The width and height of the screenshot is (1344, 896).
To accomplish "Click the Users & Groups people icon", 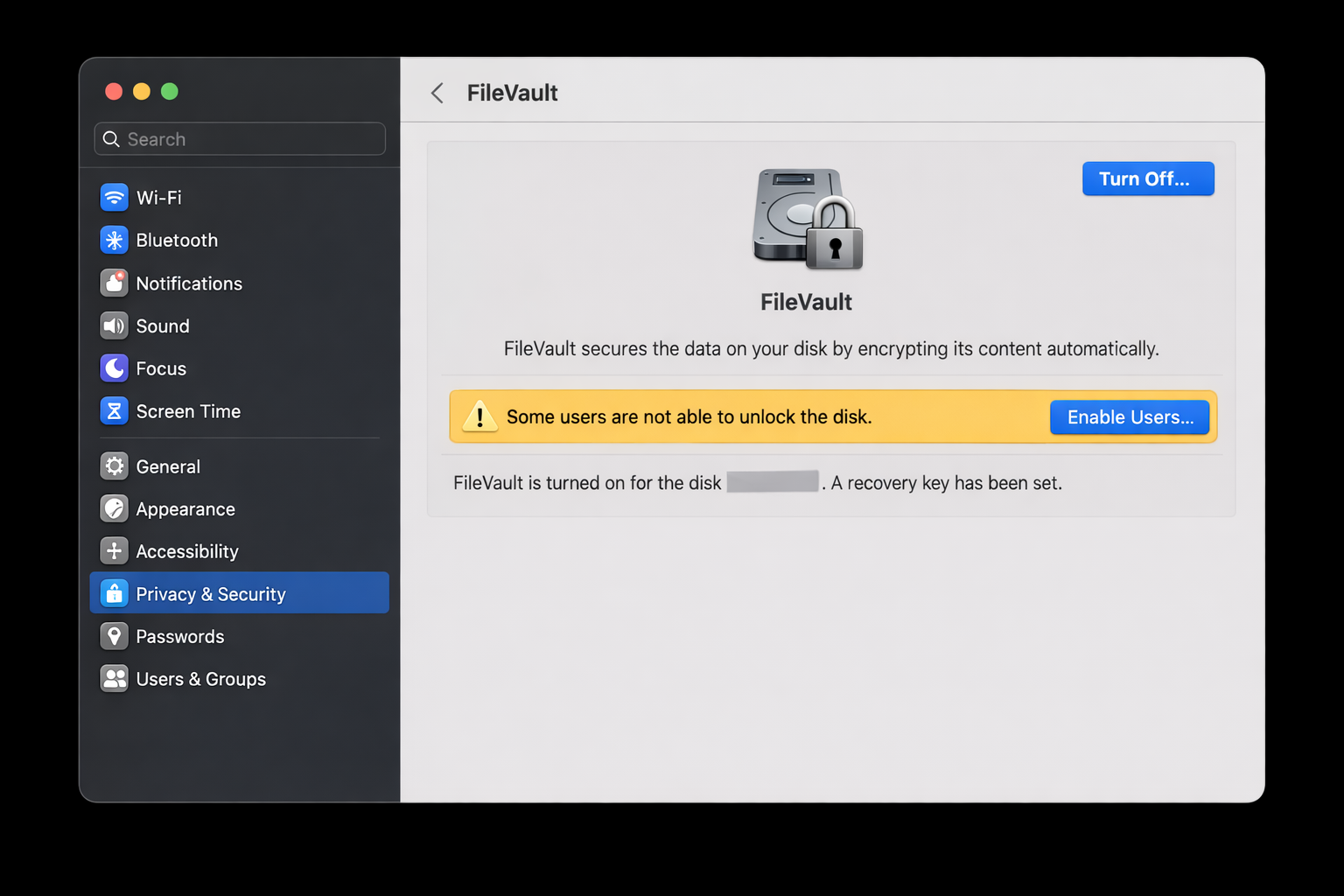I will (114, 679).
